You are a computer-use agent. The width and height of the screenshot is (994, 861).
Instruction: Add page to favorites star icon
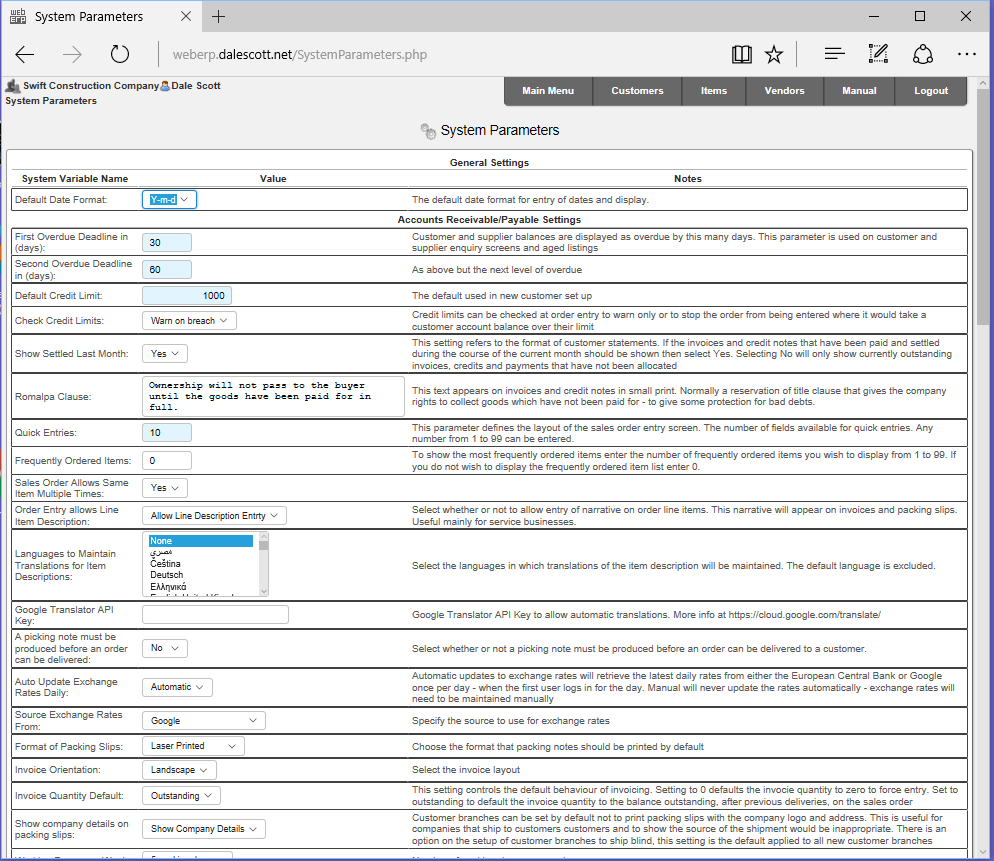pyautogui.click(x=773, y=55)
